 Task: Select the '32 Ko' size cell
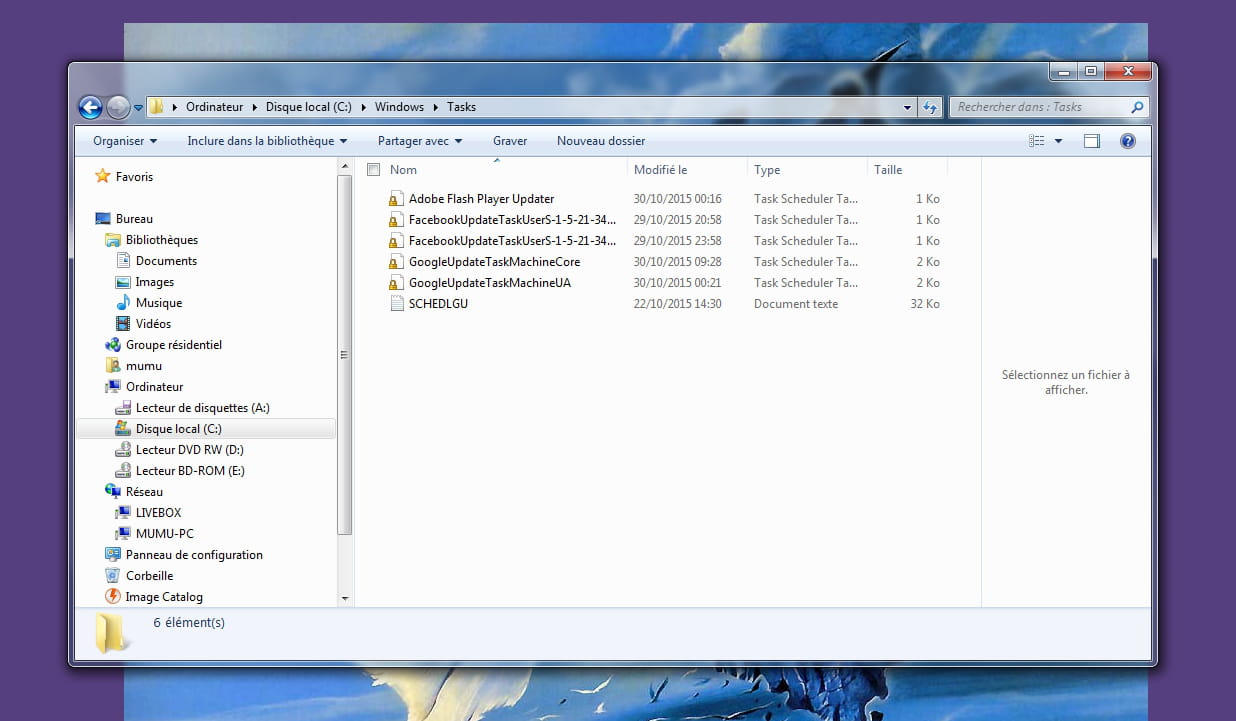[925, 304]
